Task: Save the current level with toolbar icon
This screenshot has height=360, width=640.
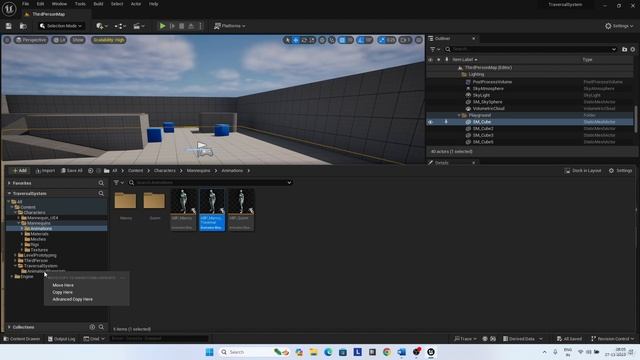Action: tap(9, 26)
